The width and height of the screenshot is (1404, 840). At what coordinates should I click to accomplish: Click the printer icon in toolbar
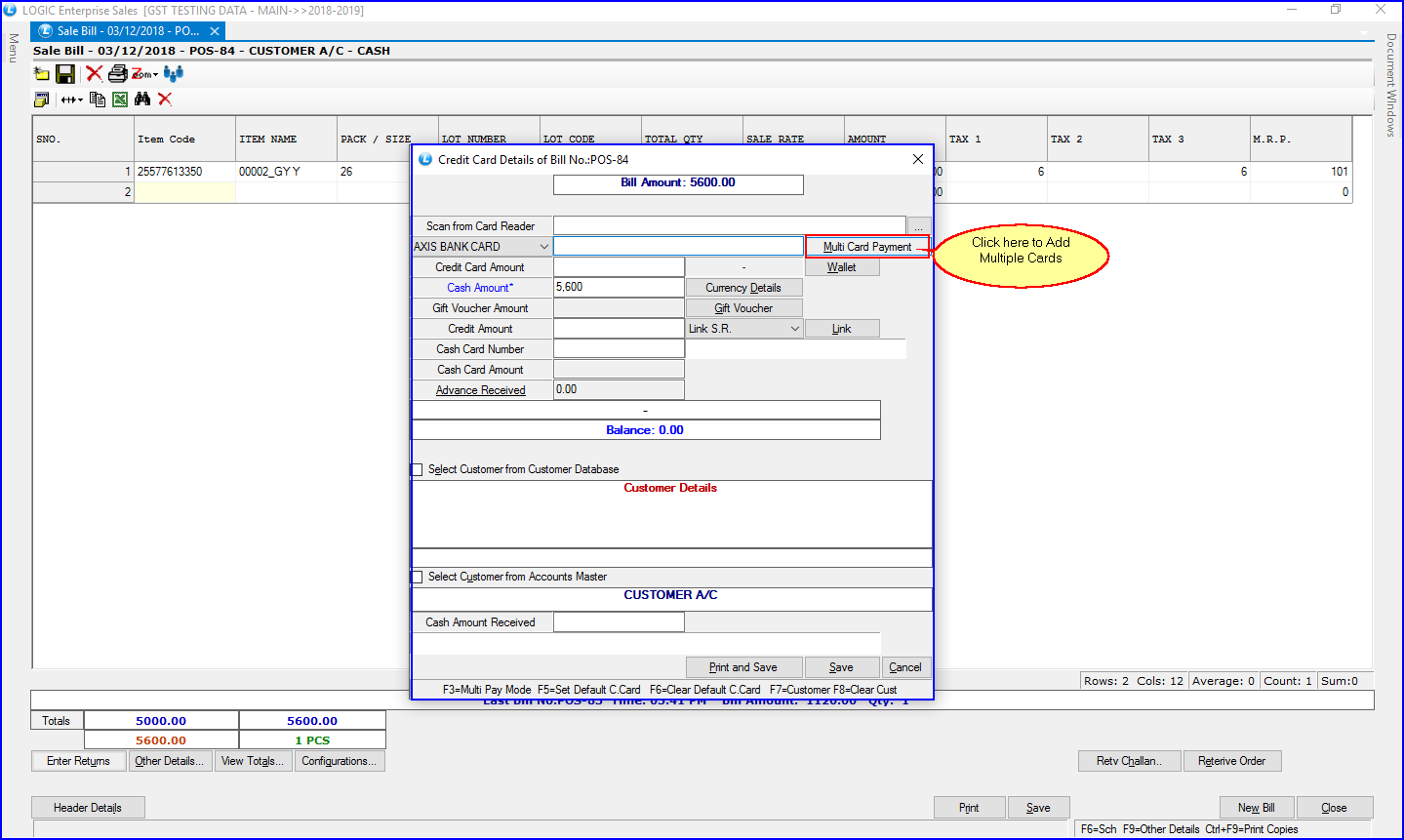pos(118,73)
